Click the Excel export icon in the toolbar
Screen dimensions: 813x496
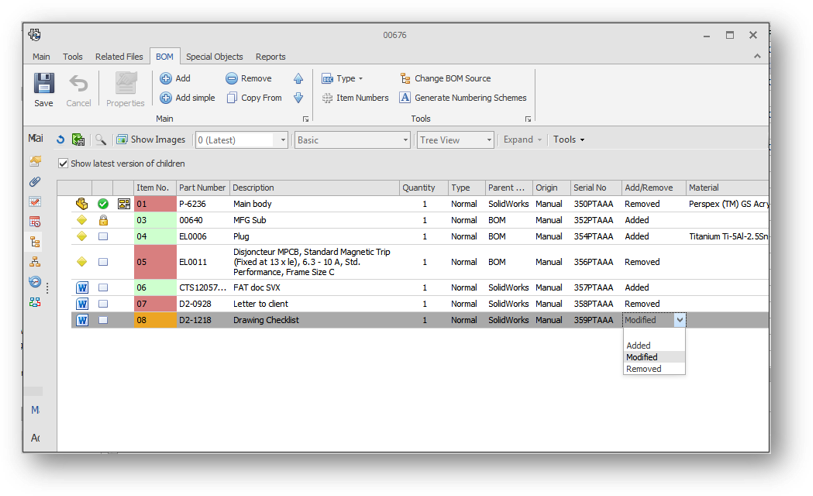coord(78,139)
